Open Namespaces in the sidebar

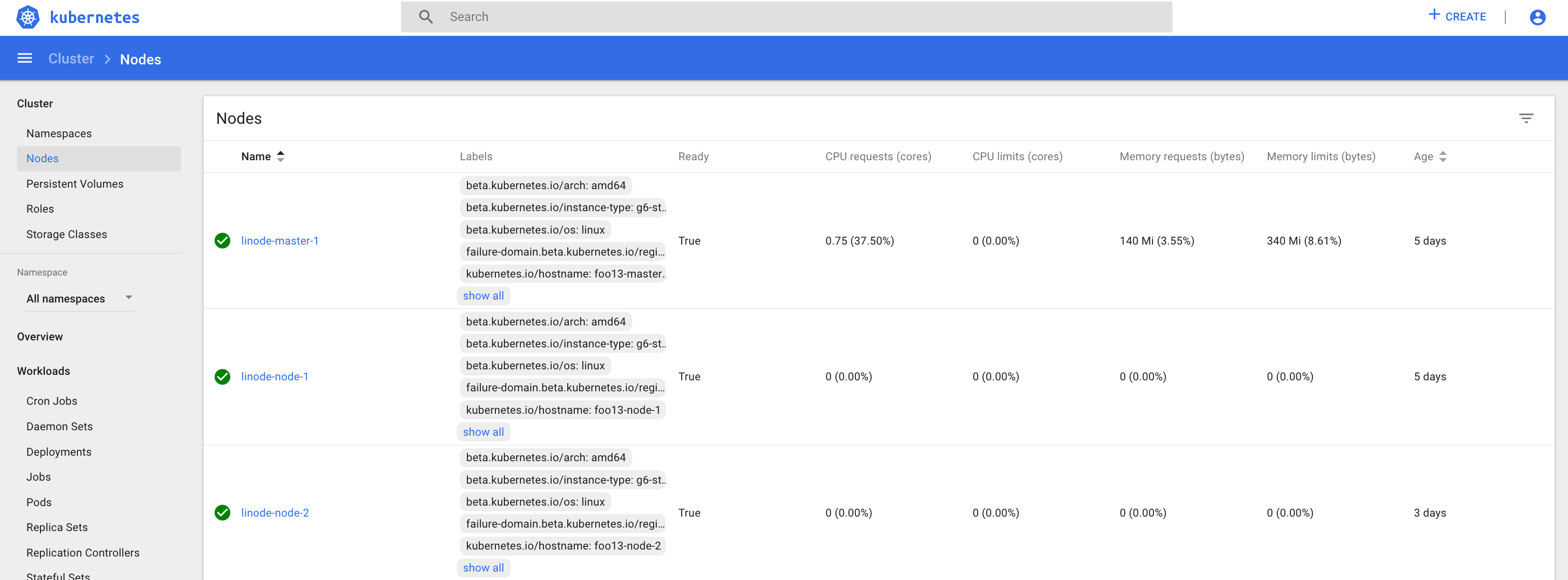pos(59,133)
